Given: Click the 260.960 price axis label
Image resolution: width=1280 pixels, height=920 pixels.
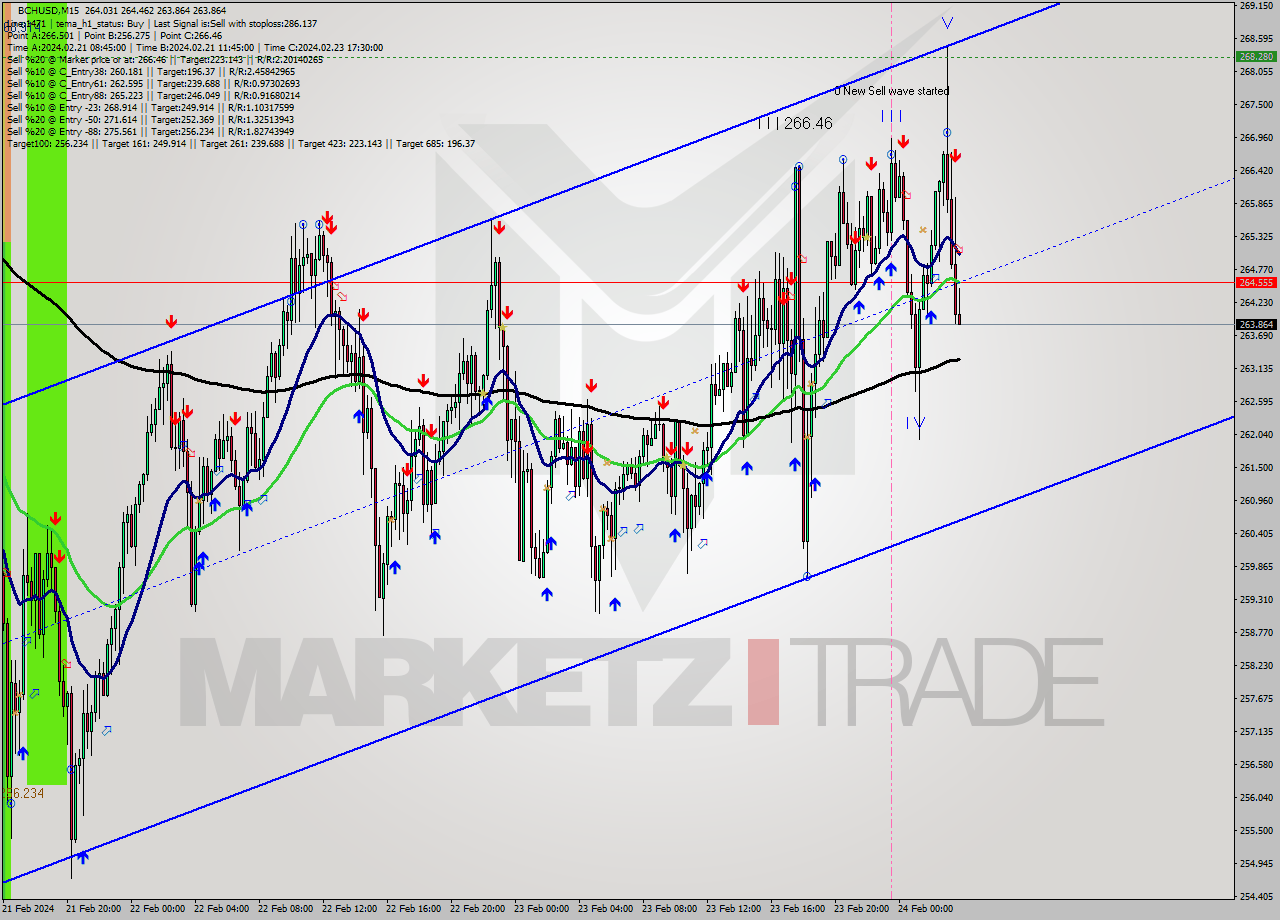Looking at the screenshot, I should pos(1256,501).
